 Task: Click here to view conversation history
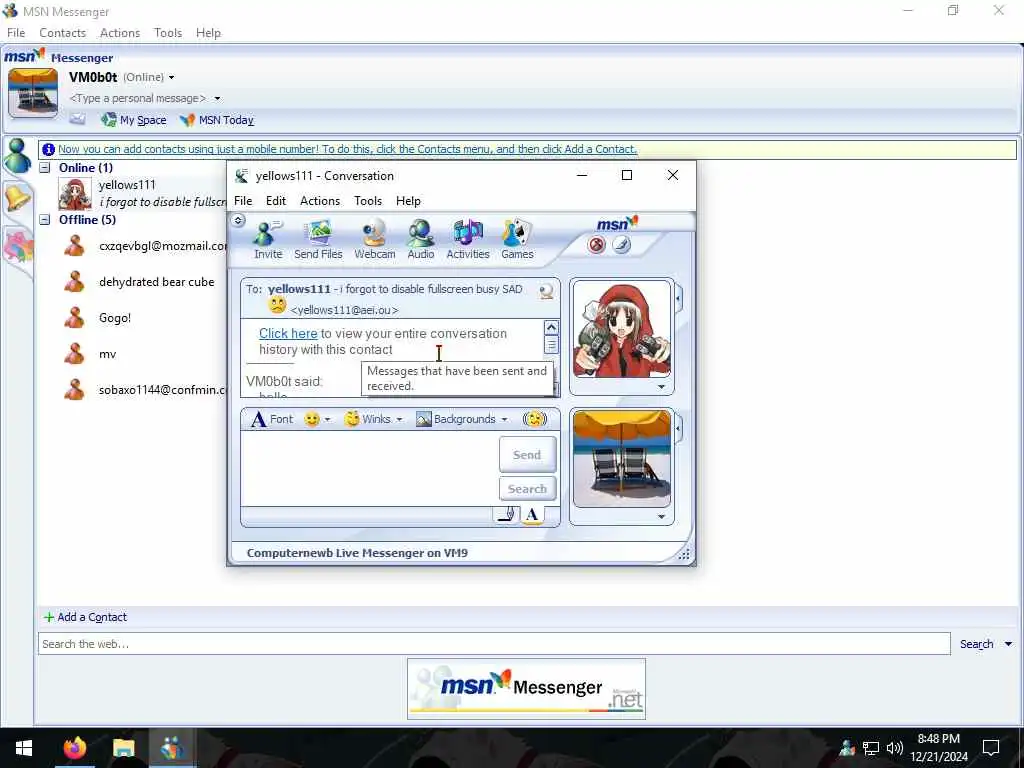click(x=288, y=334)
